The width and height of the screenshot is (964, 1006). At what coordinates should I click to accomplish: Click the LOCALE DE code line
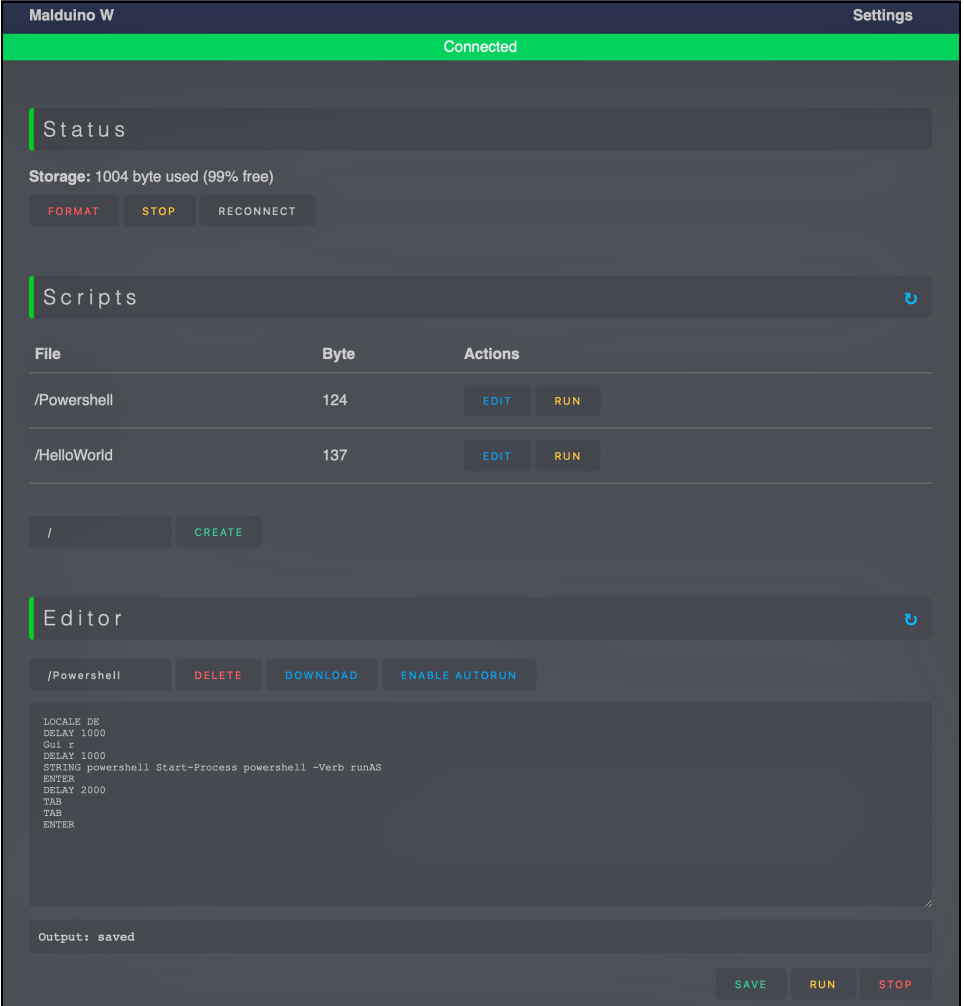pyautogui.click(x=71, y=722)
